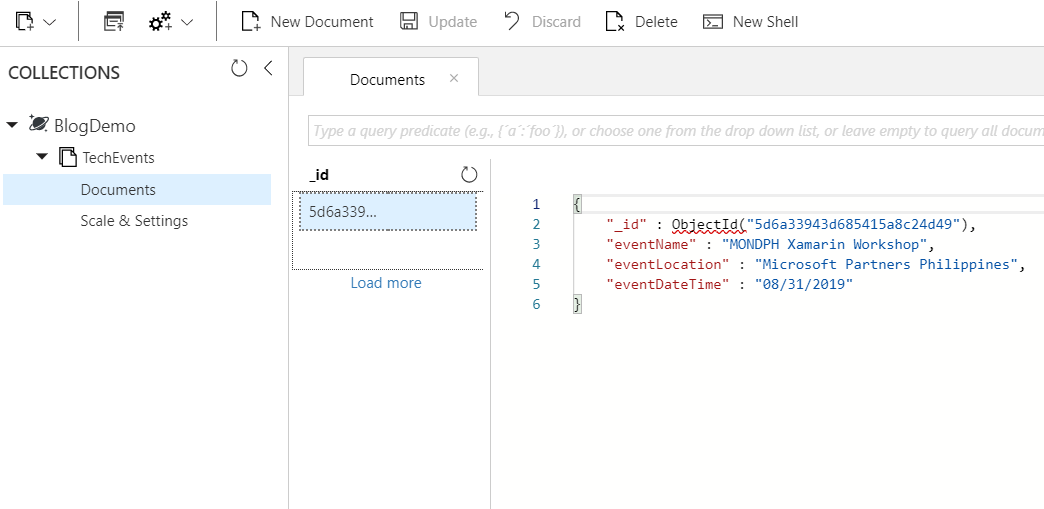Select document 5d6a339... in the list
The image size is (1044, 509).
pos(388,212)
